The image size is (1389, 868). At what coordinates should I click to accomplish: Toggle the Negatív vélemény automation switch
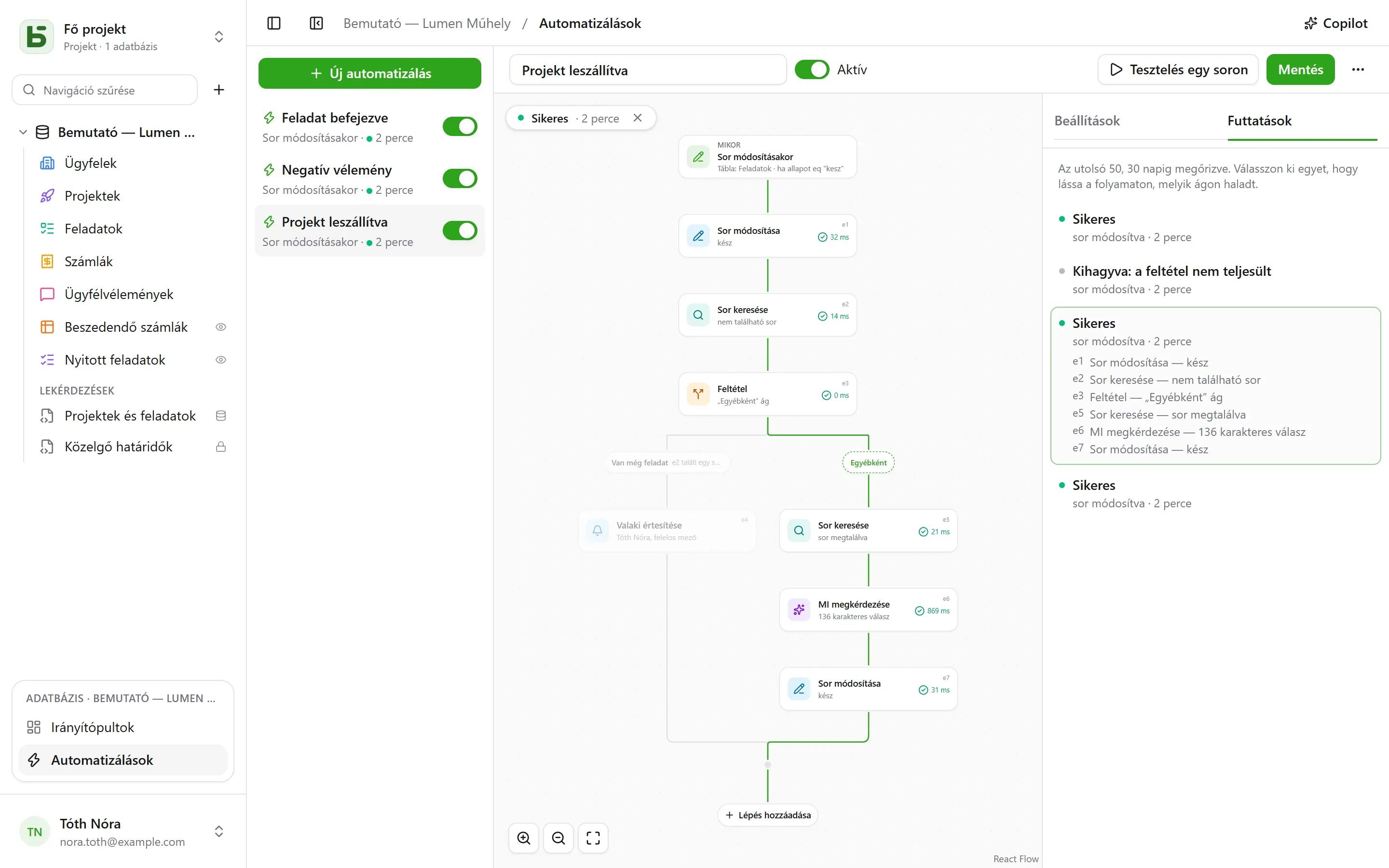click(x=460, y=178)
